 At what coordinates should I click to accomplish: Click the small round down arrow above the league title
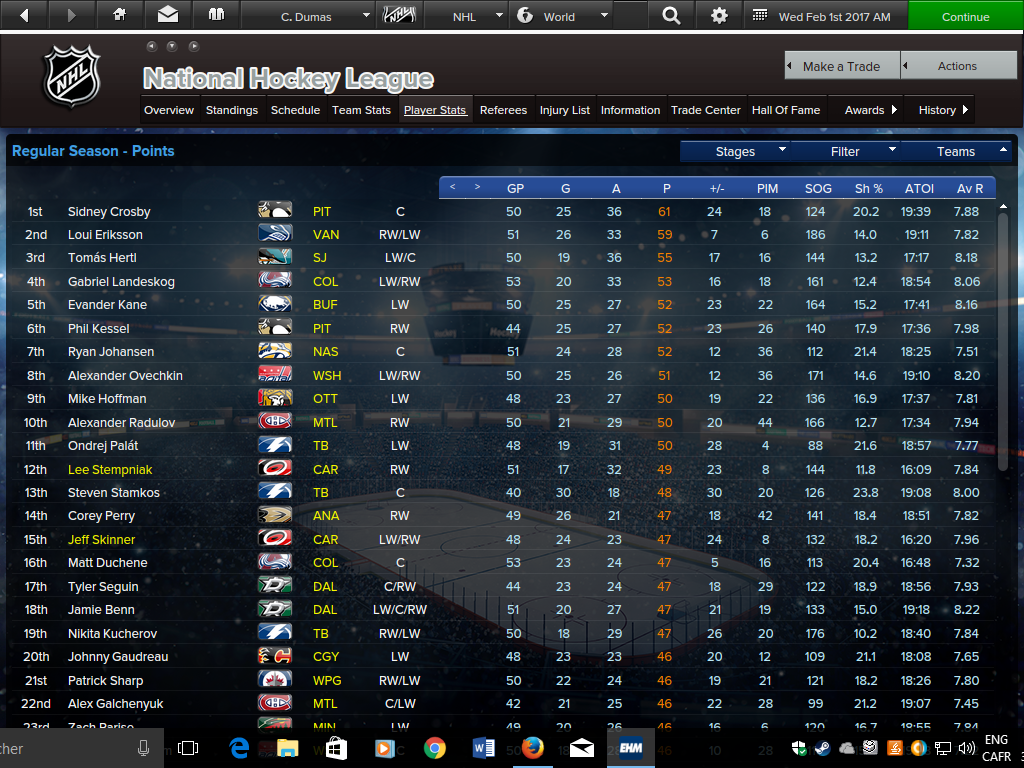(172, 46)
